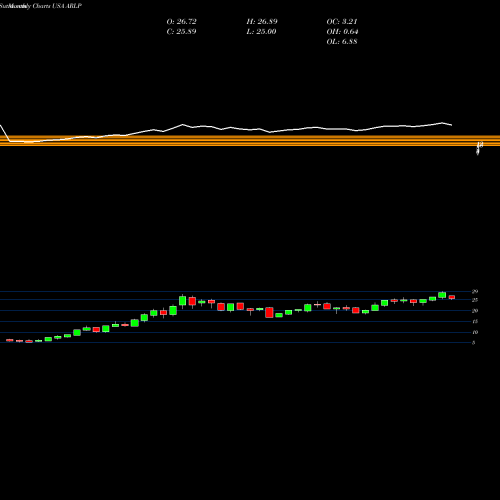Image resolution: width=500 pixels, height=500 pixels.
Task: Click the price axis label '20'
Action: (x=475, y=311)
